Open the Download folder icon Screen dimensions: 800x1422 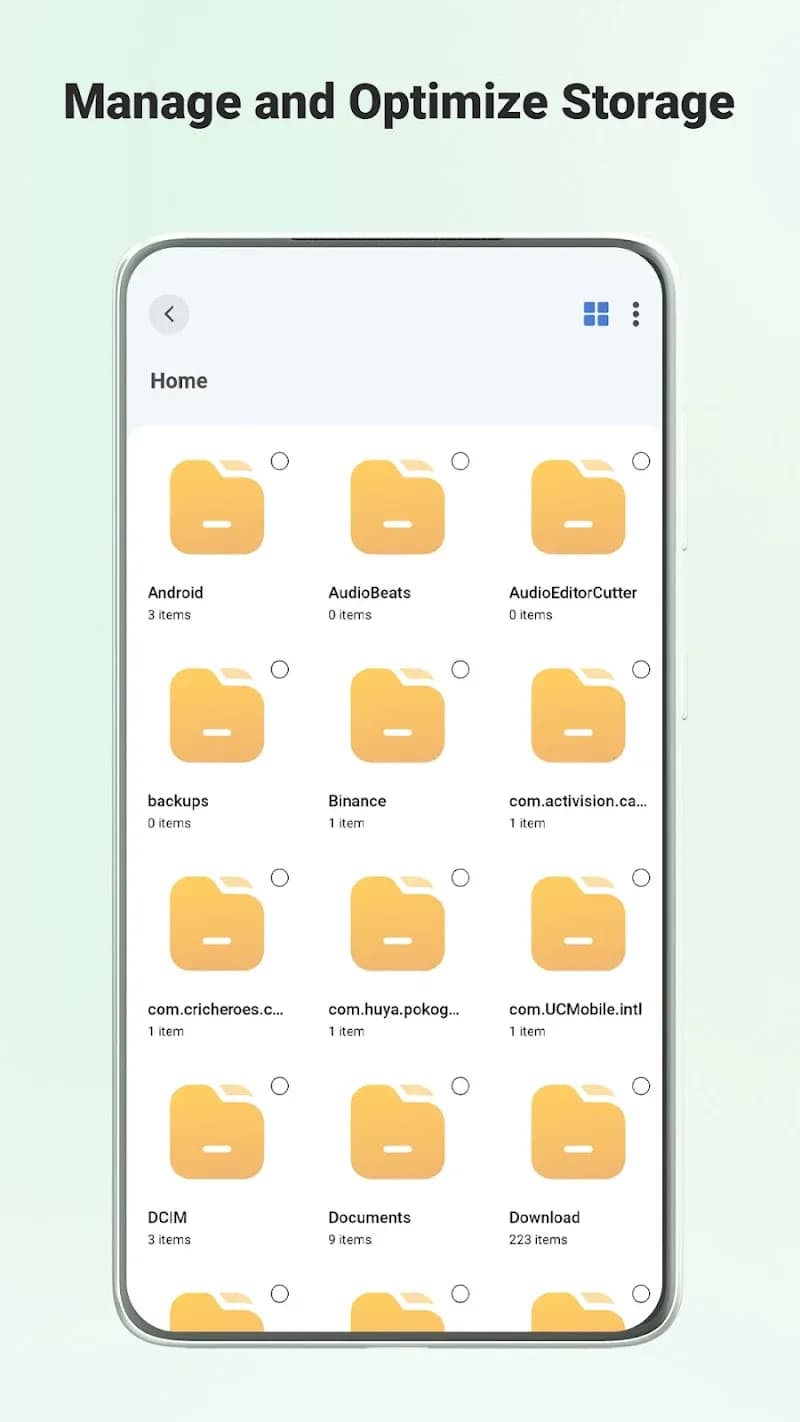tap(577, 1131)
